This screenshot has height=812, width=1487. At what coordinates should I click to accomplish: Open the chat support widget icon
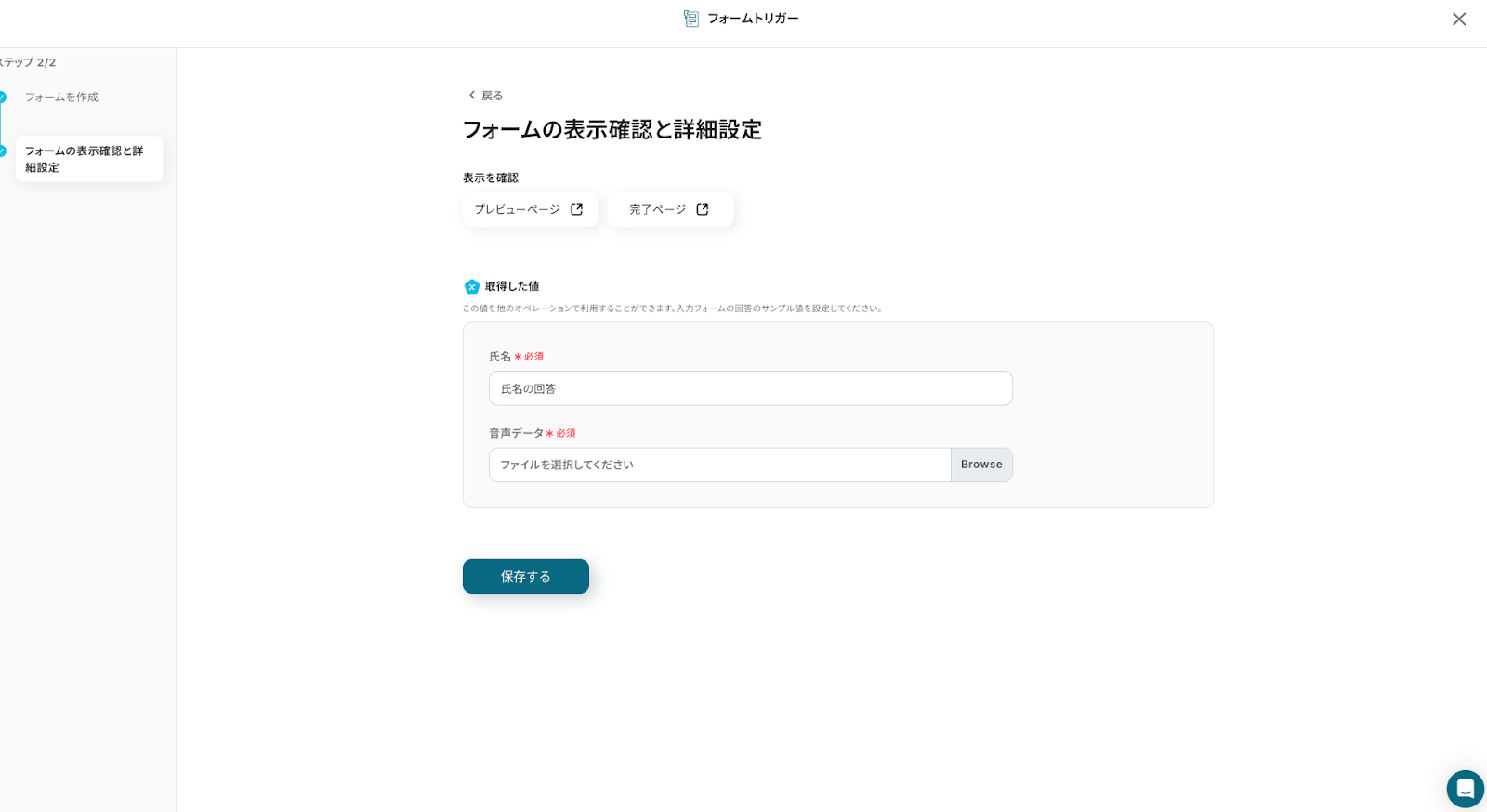(x=1465, y=789)
